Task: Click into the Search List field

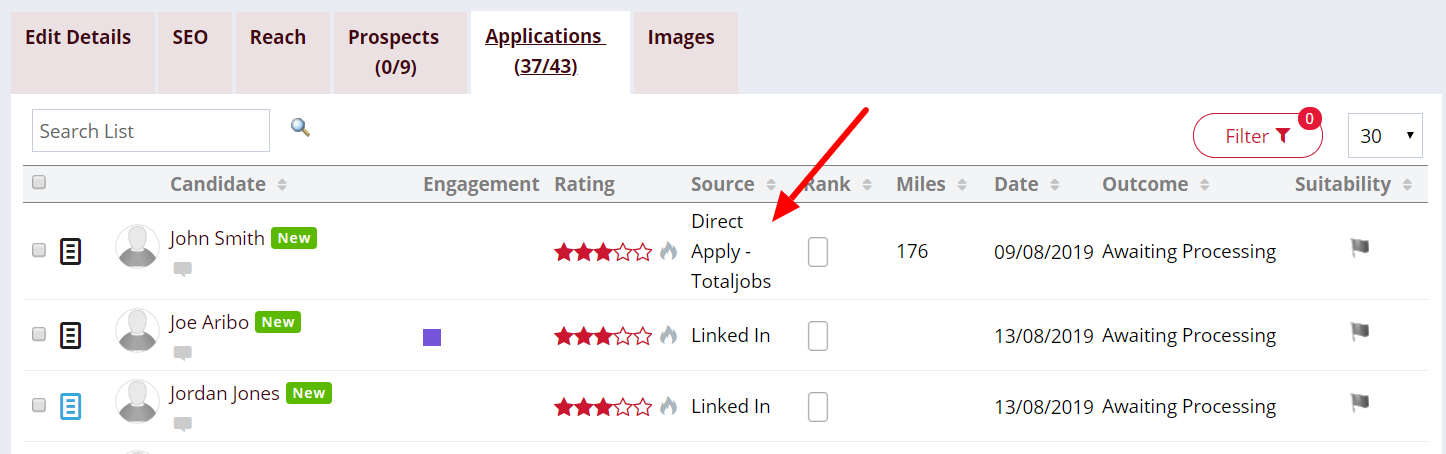Action: pos(151,131)
